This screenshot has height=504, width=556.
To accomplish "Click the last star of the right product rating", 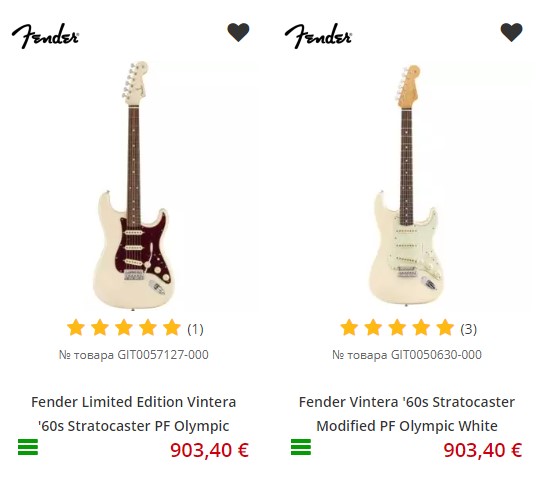I will (x=445, y=327).
